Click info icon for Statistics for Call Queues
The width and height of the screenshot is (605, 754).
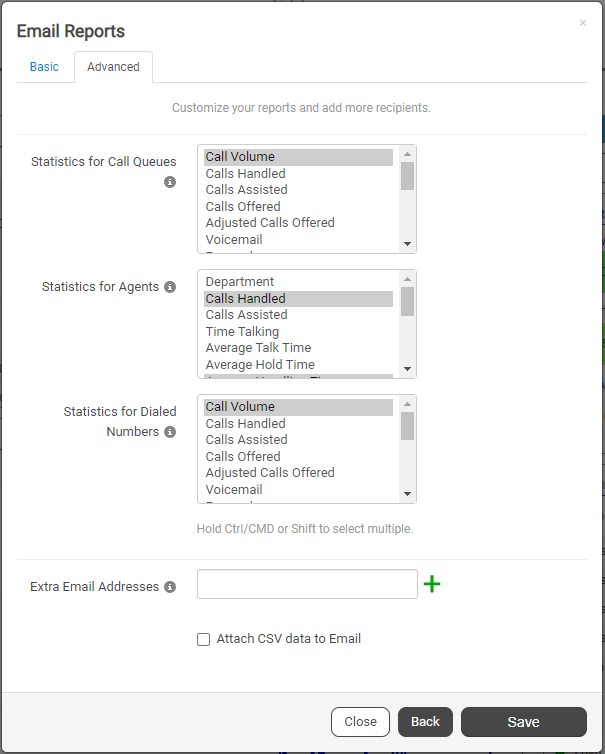coord(170,182)
